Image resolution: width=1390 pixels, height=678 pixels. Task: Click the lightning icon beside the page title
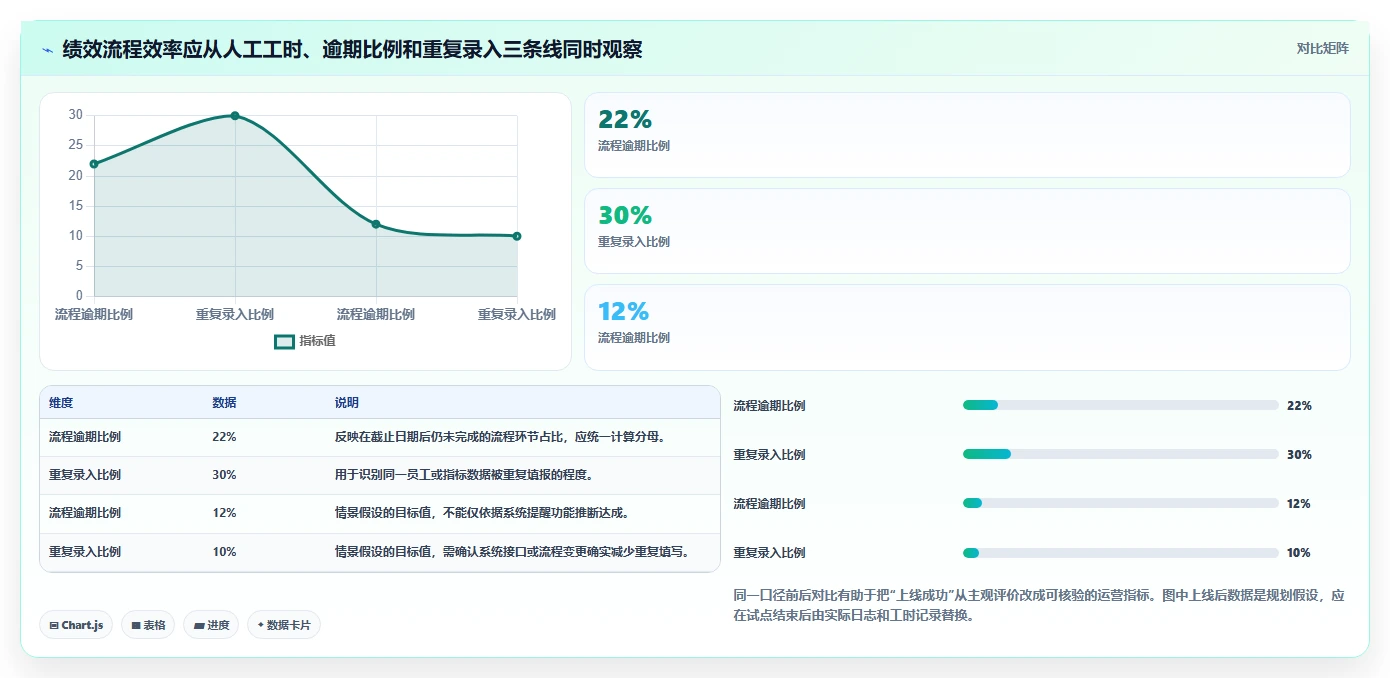click(47, 49)
